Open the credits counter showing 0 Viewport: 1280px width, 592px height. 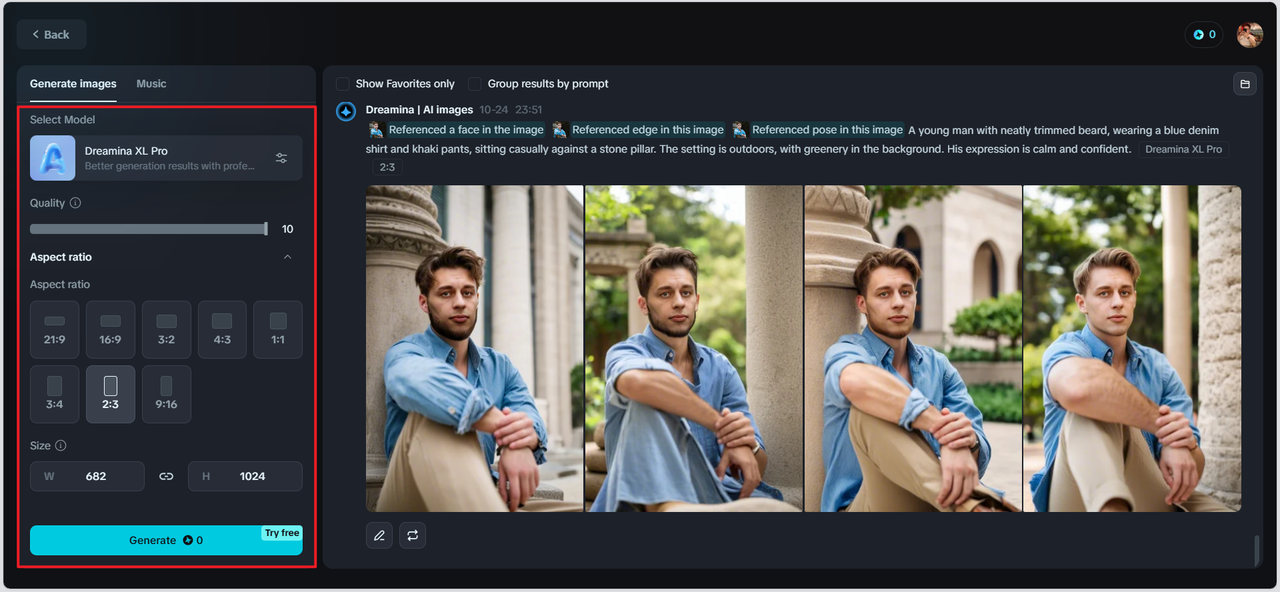(1205, 34)
